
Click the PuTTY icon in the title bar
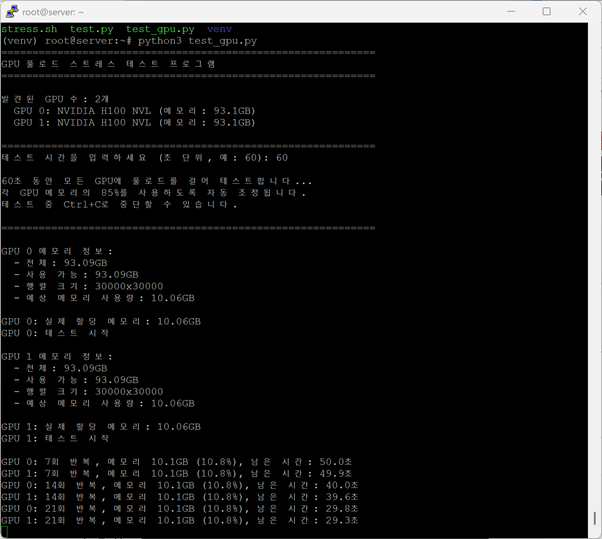pyautogui.click(x=11, y=11)
